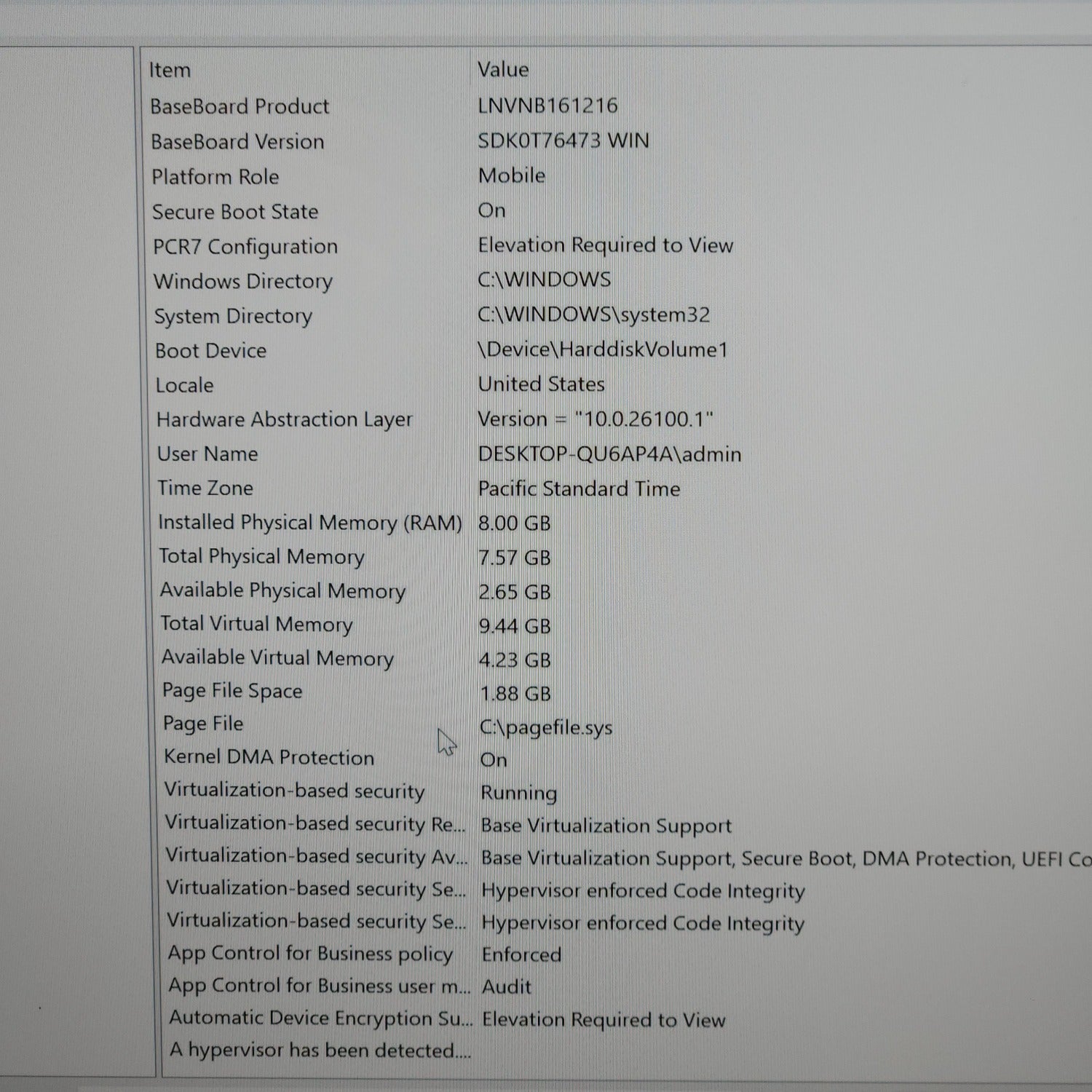Screen dimensions: 1092x1092
Task: Click the Page File Space entry
Action: pos(232,691)
